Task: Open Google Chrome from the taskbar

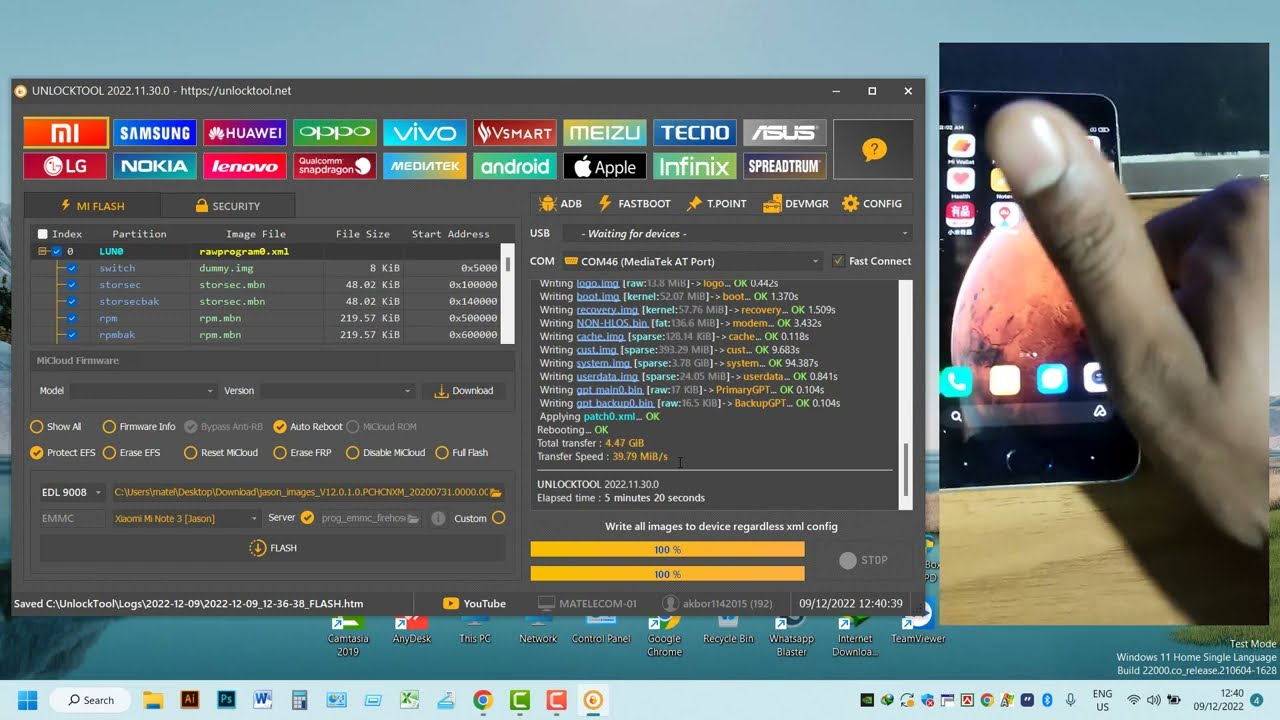Action: [483, 700]
